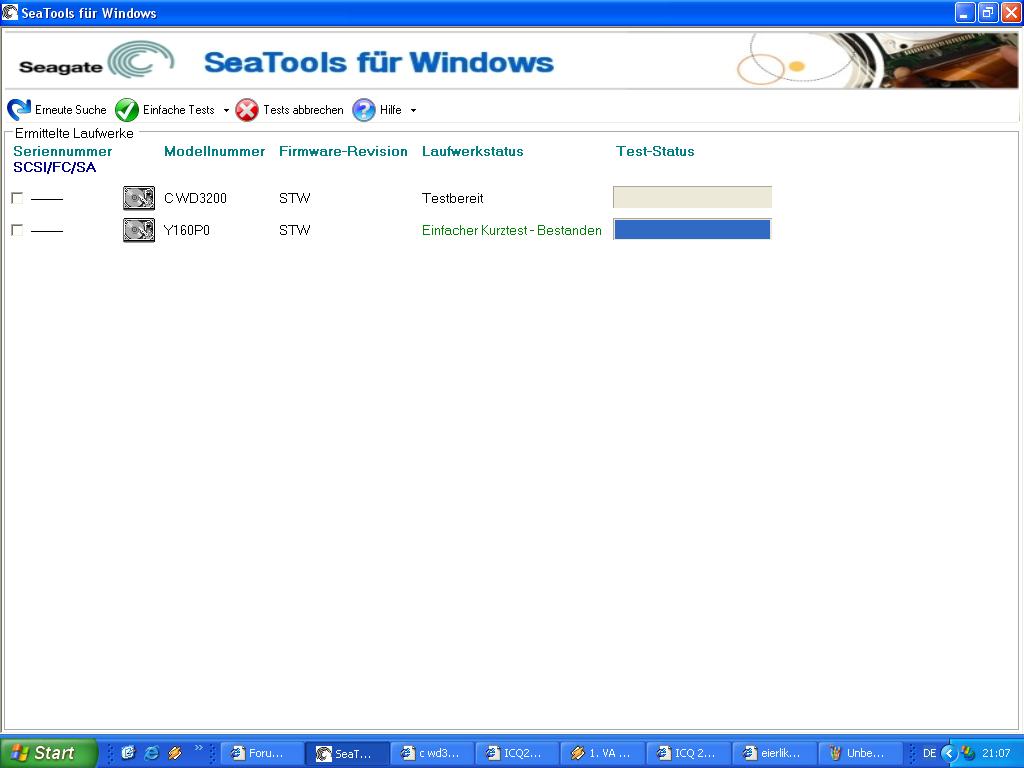Click the Modellnummer column header
This screenshot has height=768, width=1024.
click(214, 152)
